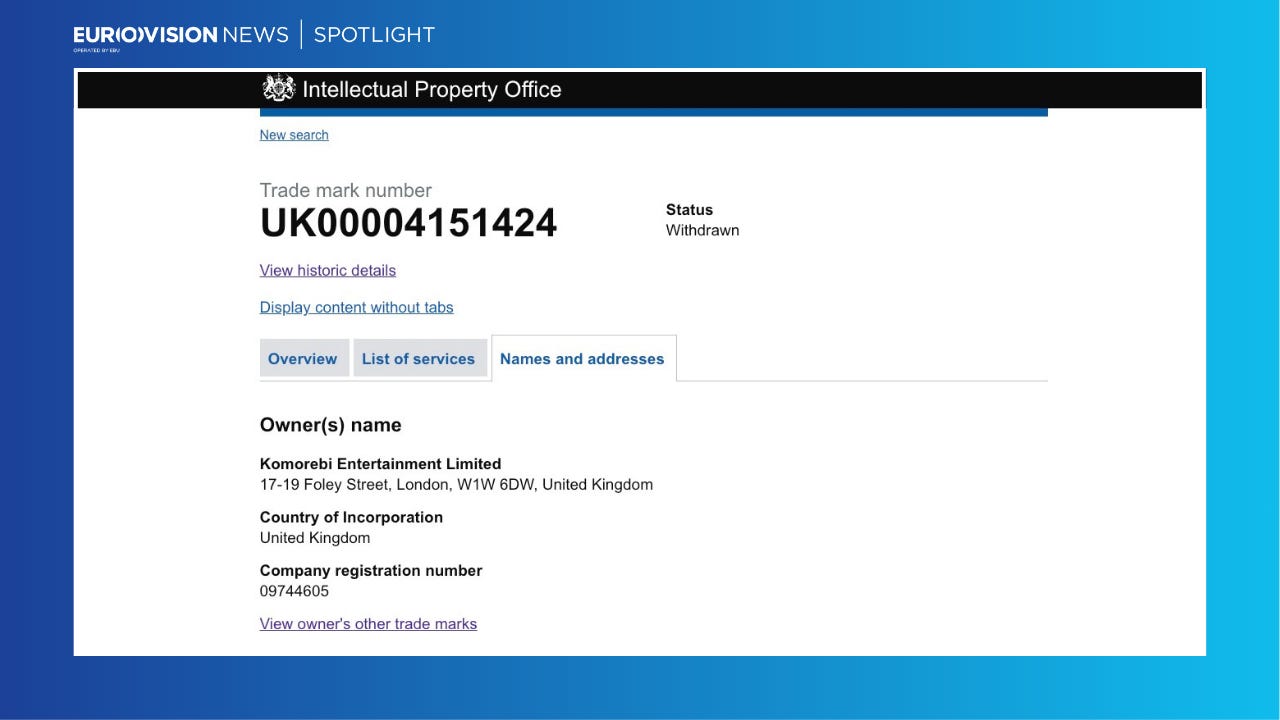Switch to the Overview tab
Viewport: 1280px width, 720px height.
coord(303,359)
